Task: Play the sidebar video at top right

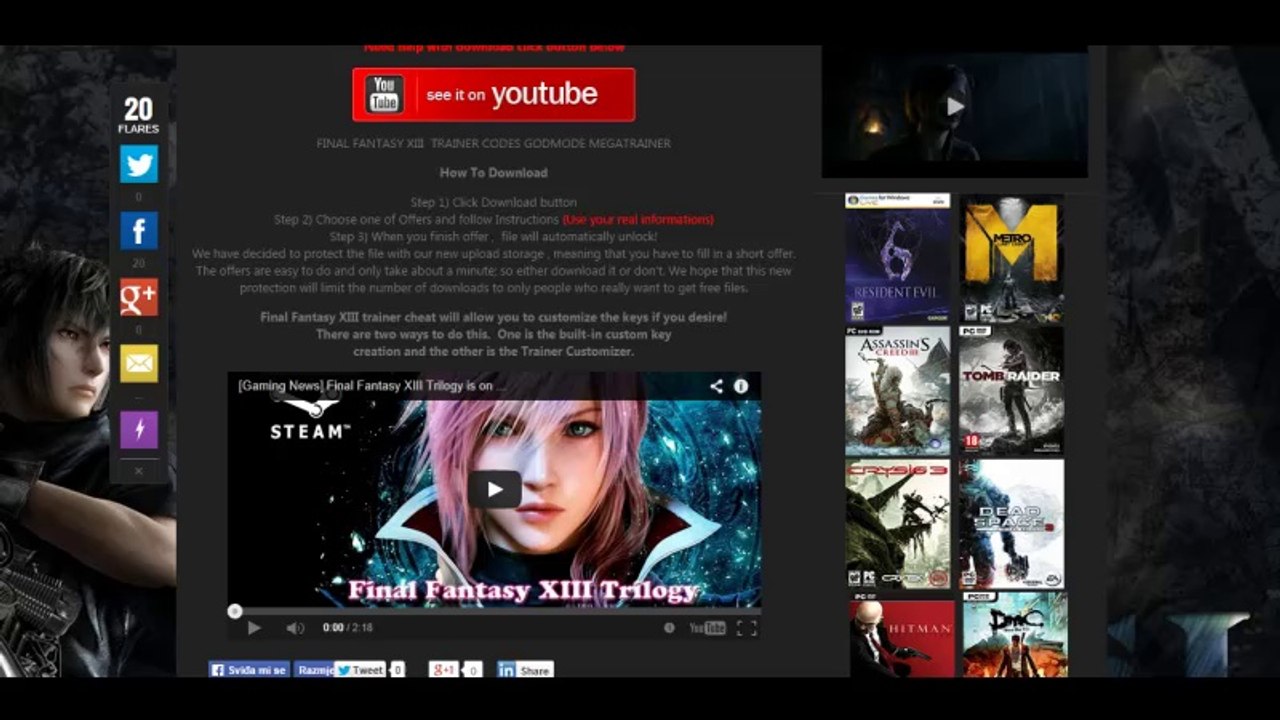Action: [955, 106]
